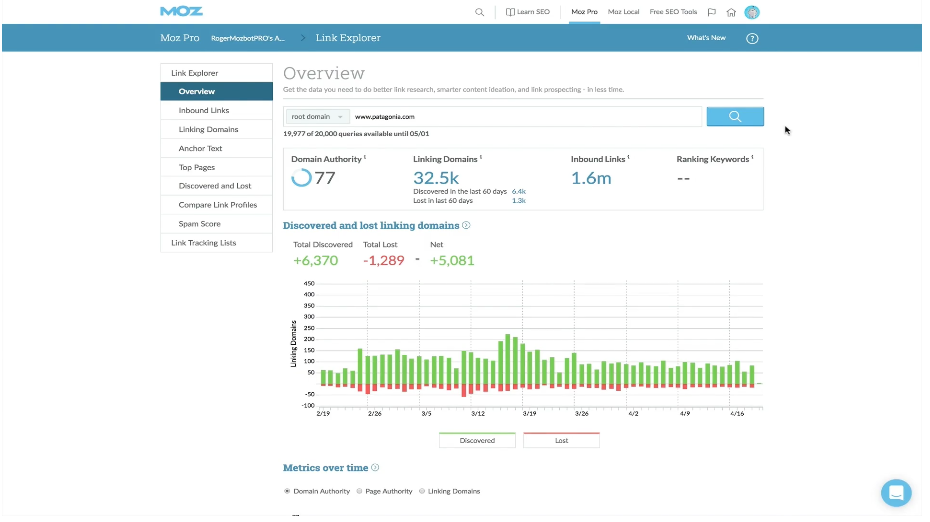Open the help question mark icon
The image size is (930, 522).
coord(752,38)
